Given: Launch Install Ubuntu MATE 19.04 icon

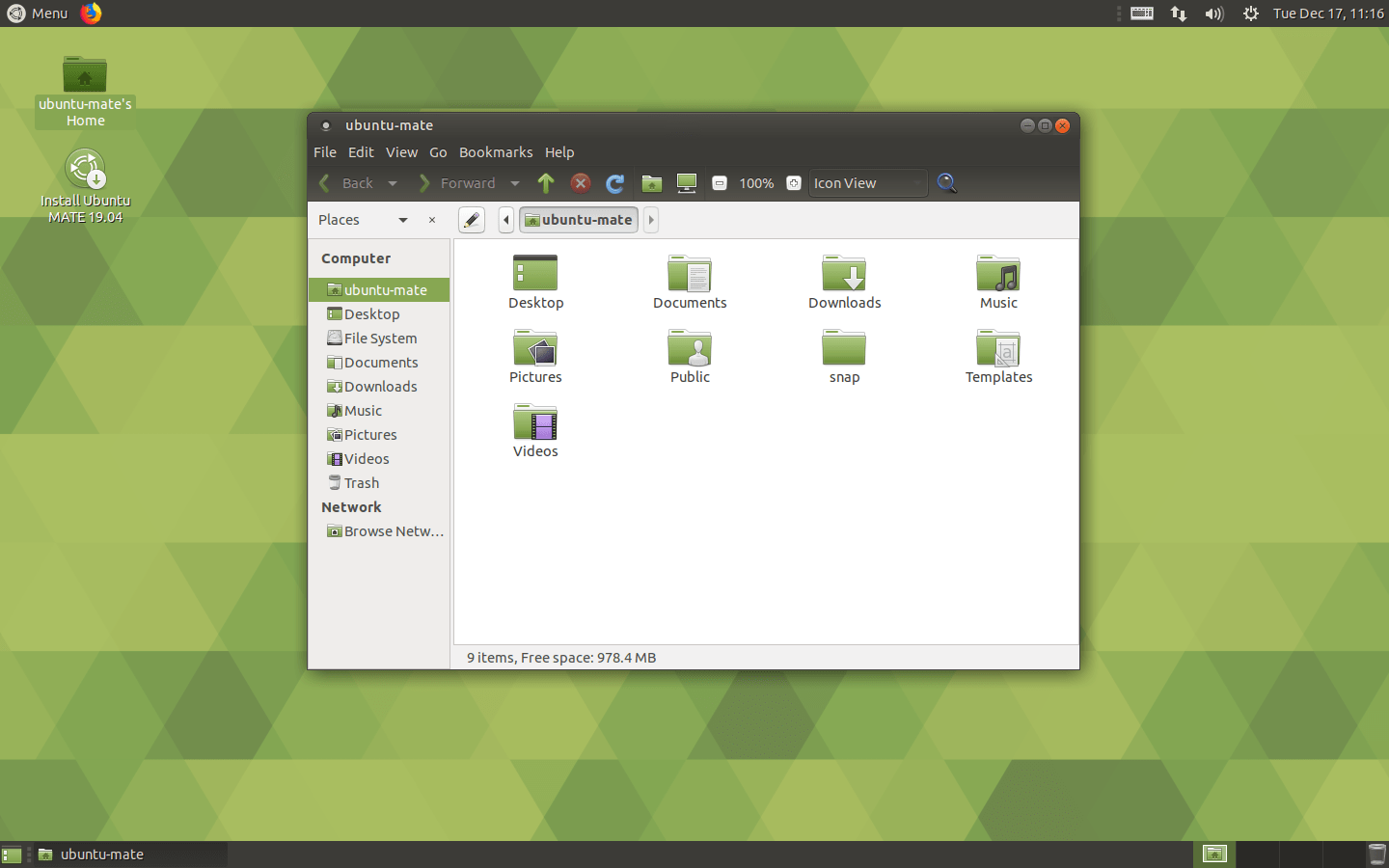Looking at the screenshot, I should (85, 170).
